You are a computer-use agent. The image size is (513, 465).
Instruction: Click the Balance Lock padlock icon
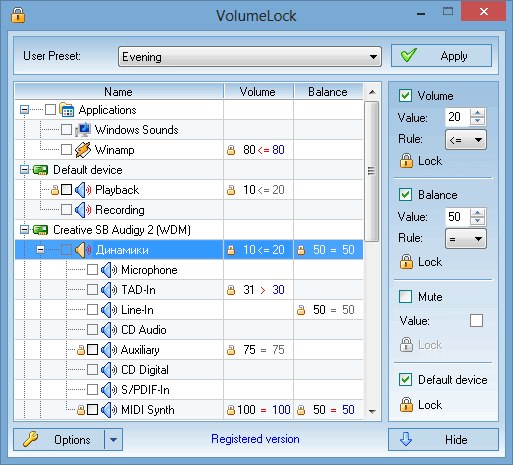(406, 262)
